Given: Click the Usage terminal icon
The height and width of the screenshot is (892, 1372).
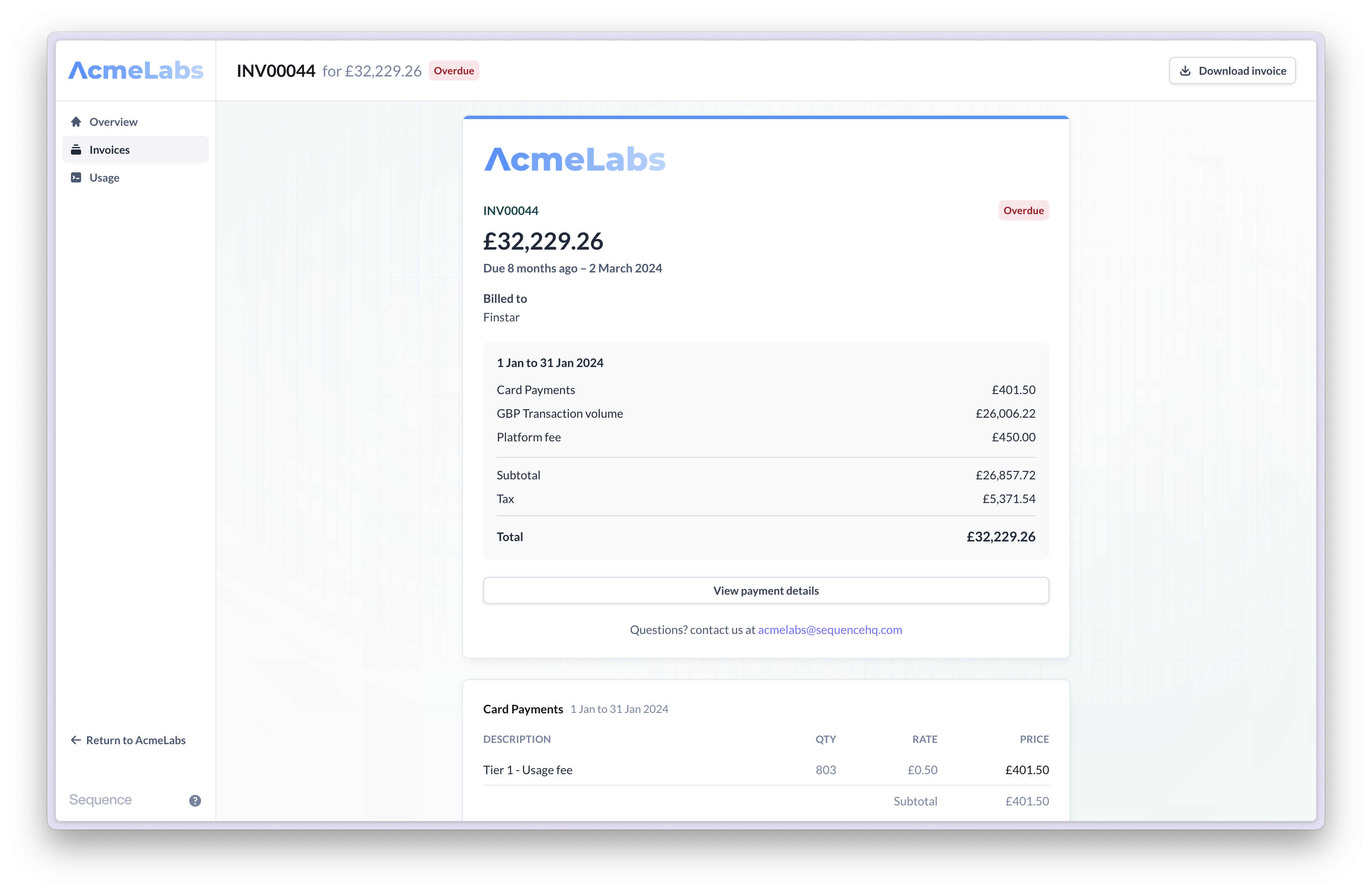Looking at the screenshot, I should pos(76,177).
